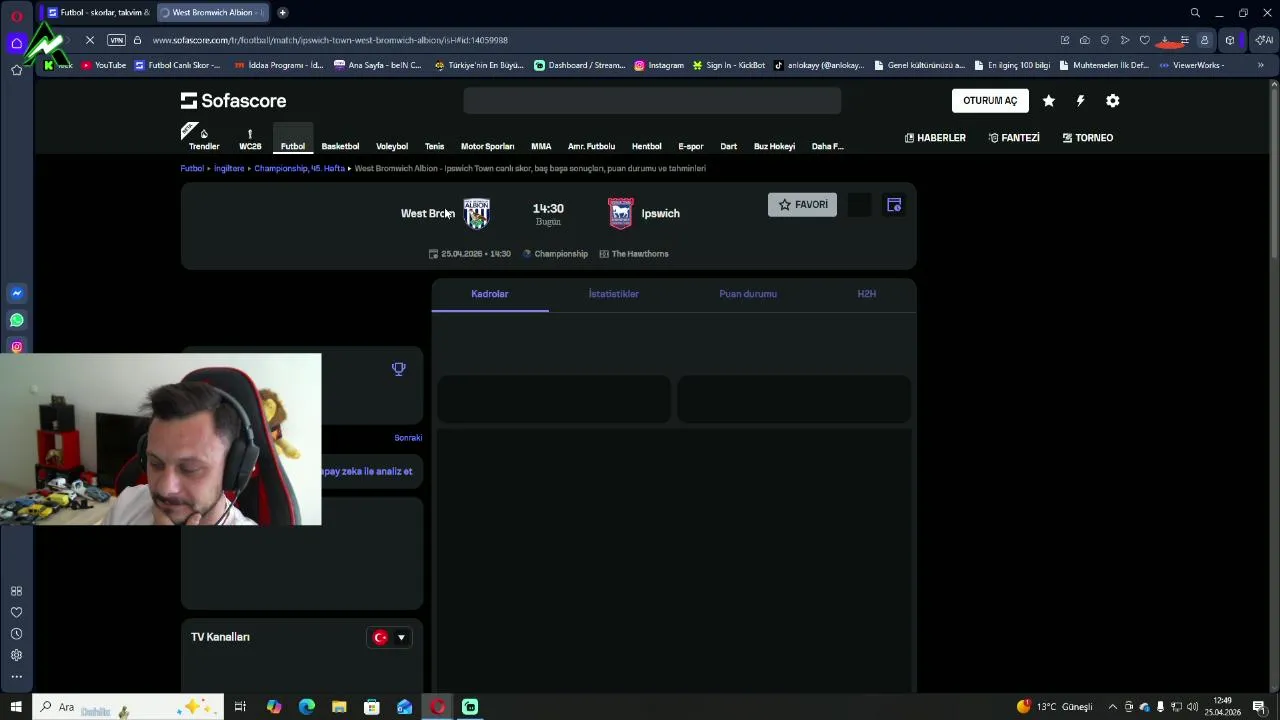Select Basketbol sport tab
Viewport: 1280px width, 720px height.
click(340, 146)
